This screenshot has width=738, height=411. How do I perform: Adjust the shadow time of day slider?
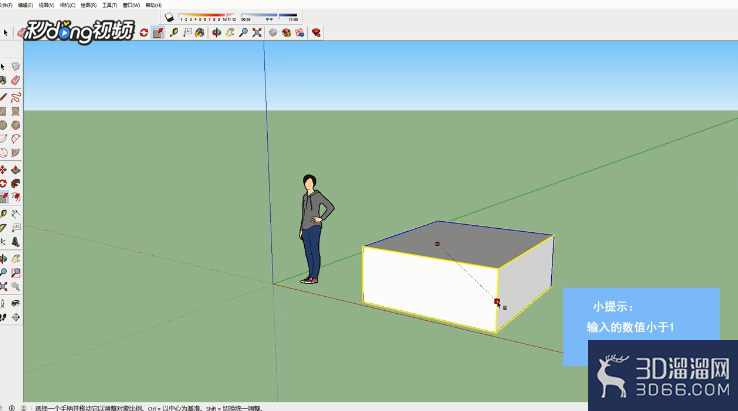point(269,17)
